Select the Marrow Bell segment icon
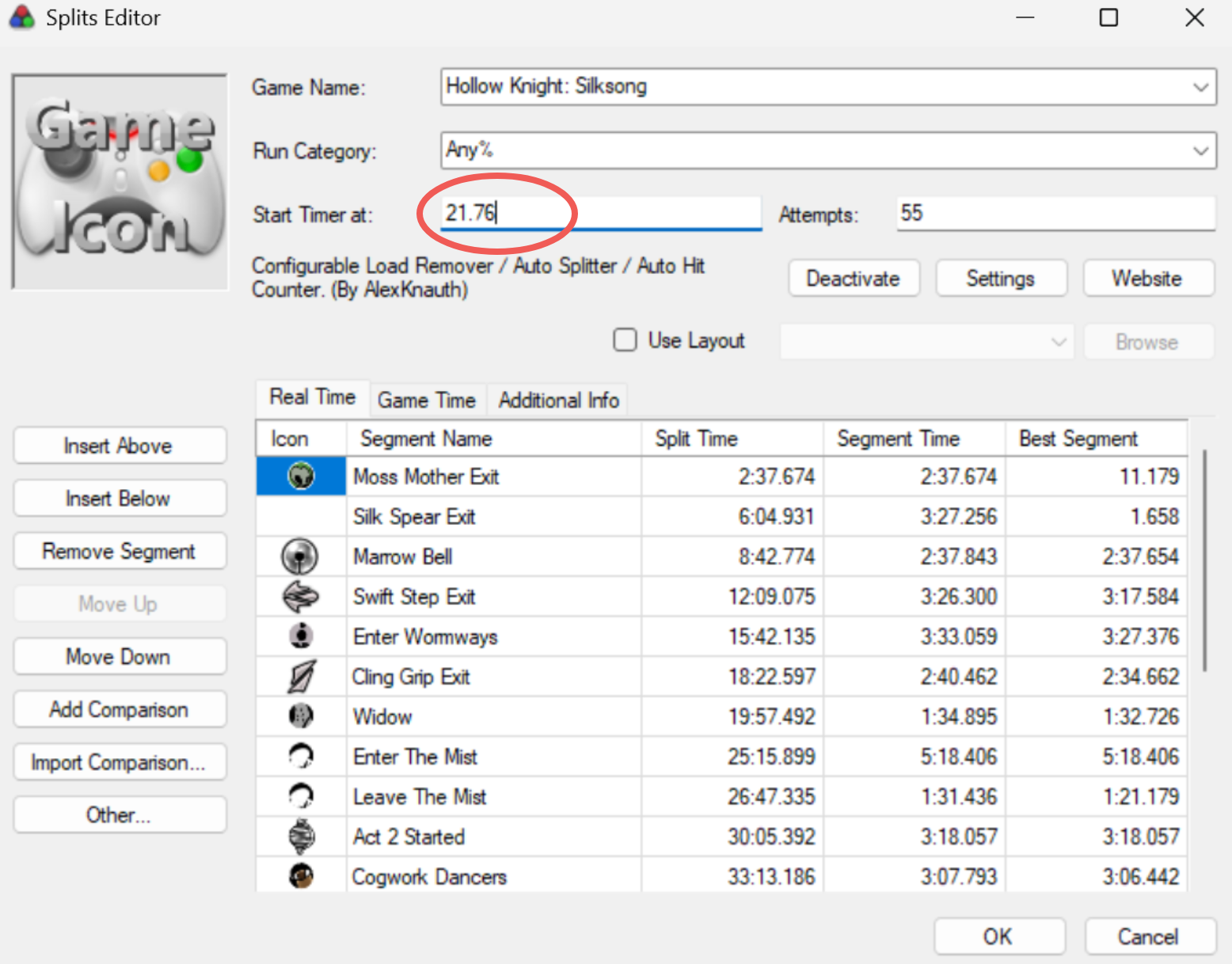 (300, 556)
